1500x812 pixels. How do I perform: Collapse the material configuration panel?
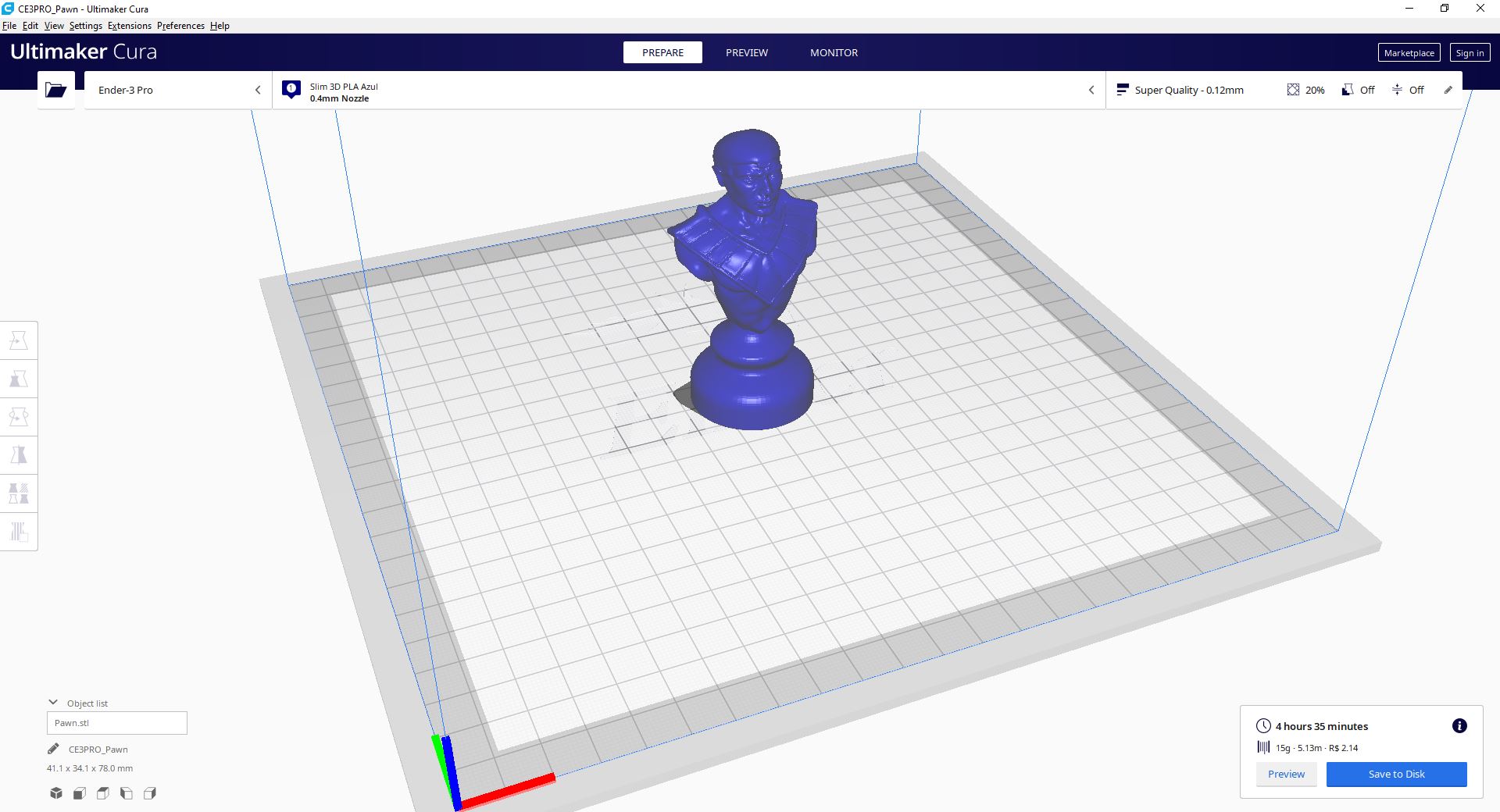point(1091,90)
